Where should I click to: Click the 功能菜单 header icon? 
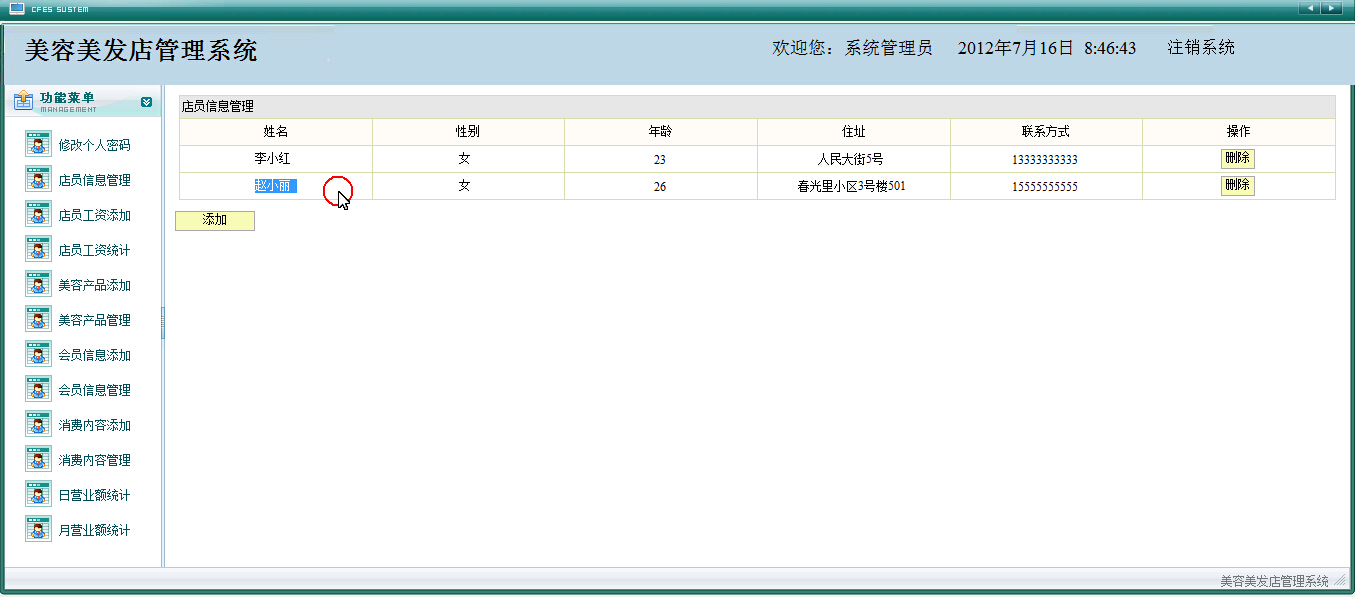23,101
